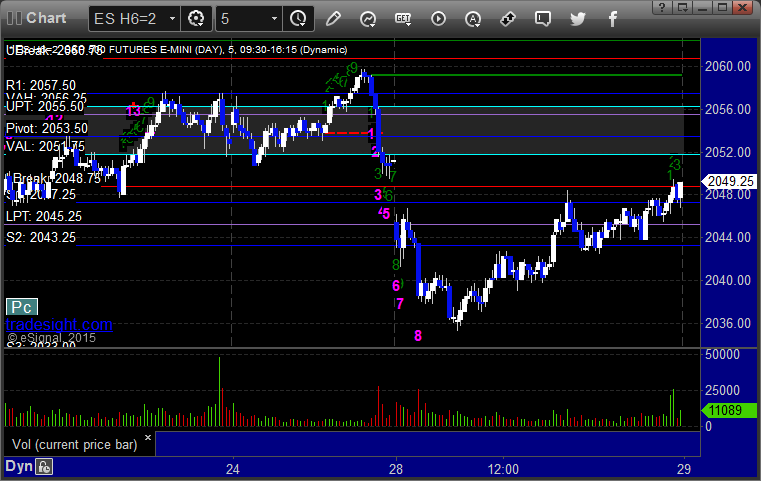Click the S2: 2043.25 label

point(41,237)
